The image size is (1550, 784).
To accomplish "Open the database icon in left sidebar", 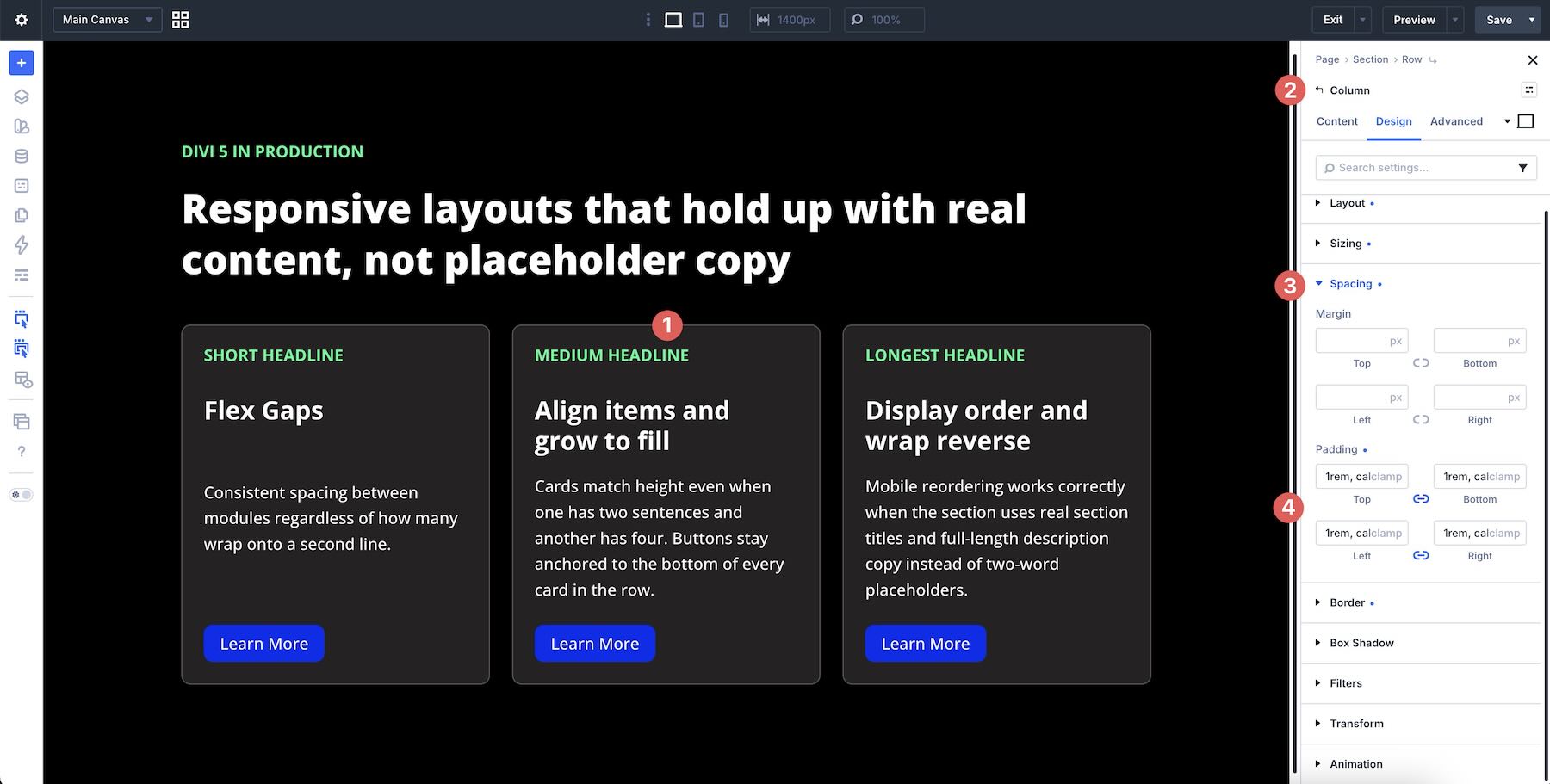I will [x=22, y=156].
